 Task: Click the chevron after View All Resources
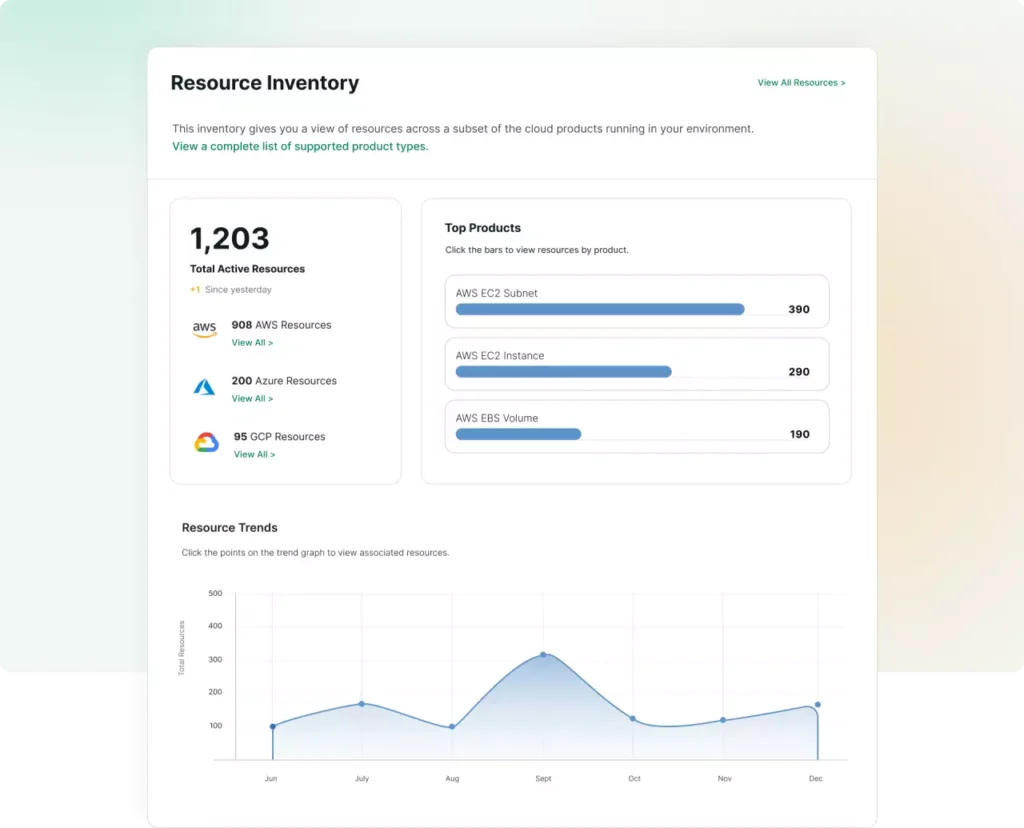(845, 83)
